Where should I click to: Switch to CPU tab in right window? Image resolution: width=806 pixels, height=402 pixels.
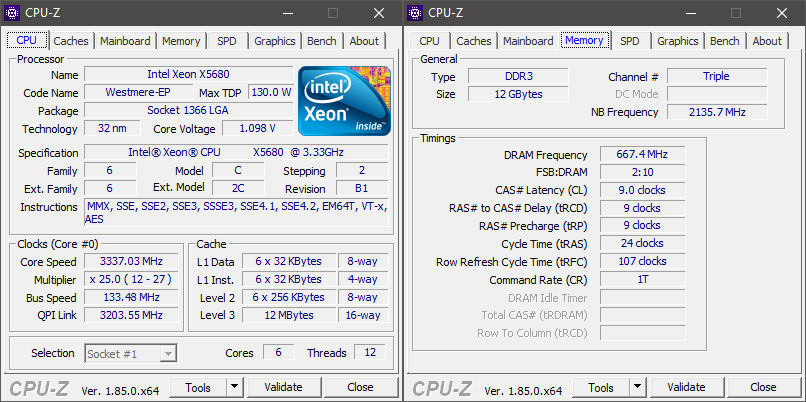pos(429,41)
